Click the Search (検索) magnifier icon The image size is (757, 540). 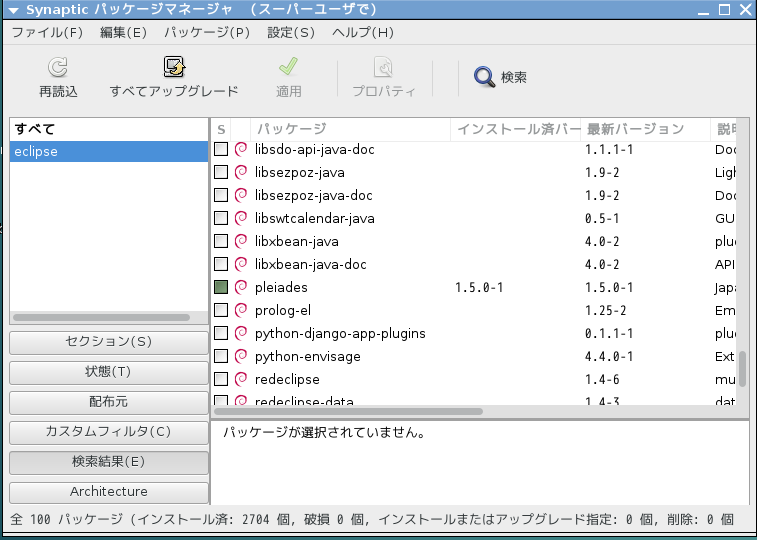(x=484, y=77)
